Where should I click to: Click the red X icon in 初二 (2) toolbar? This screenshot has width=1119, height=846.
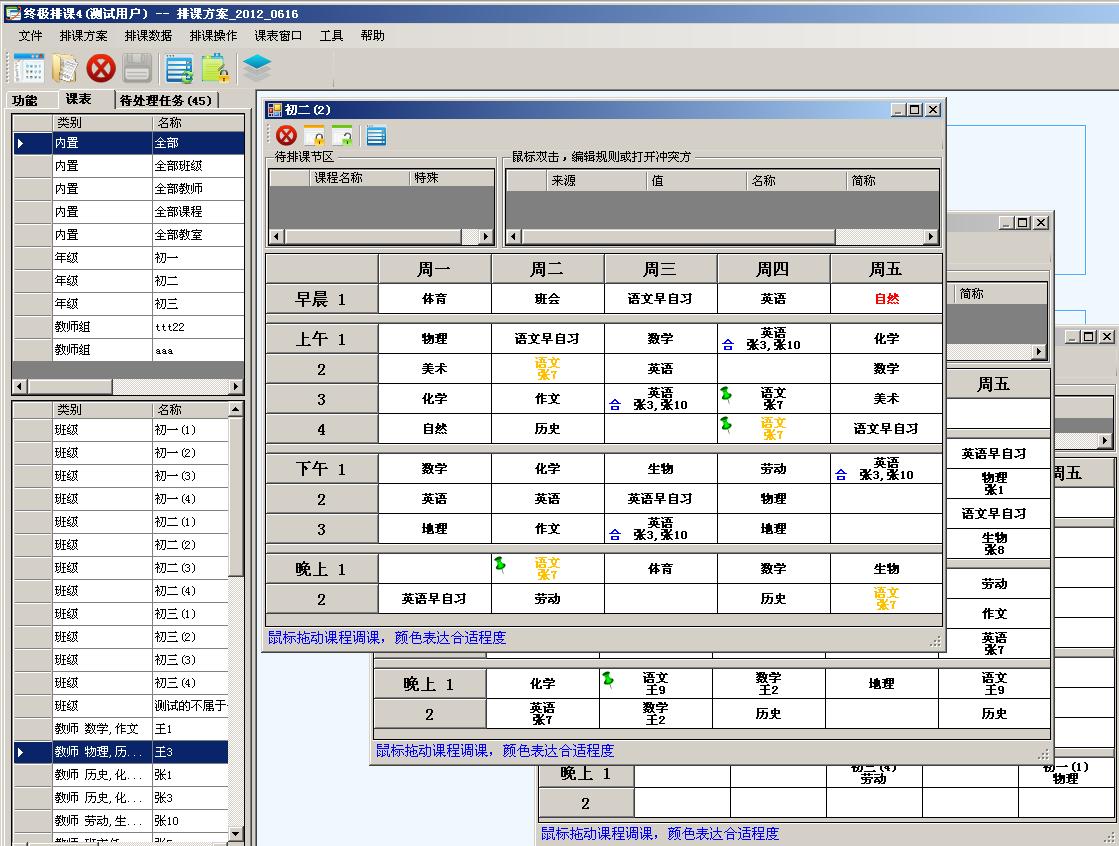pyautogui.click(x=286, y=135)
